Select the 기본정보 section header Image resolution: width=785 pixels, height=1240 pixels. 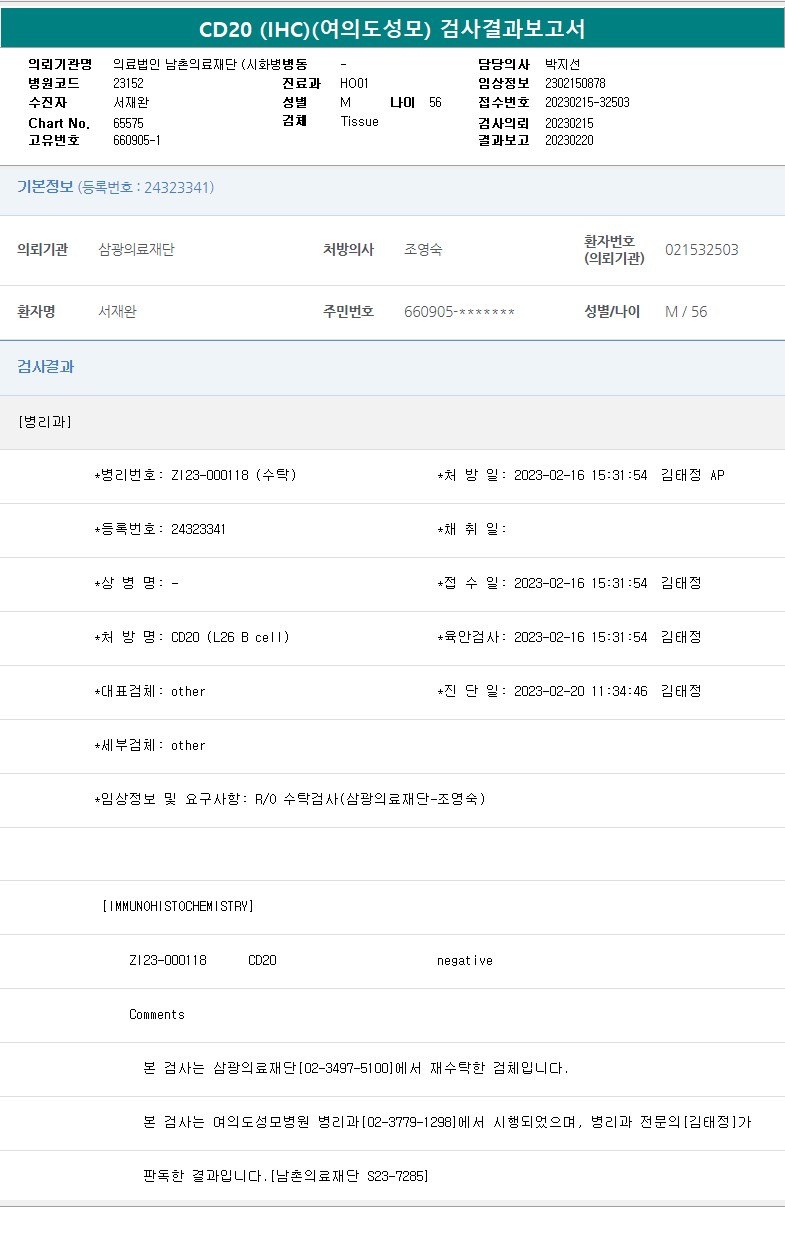[x=45, y=187]
